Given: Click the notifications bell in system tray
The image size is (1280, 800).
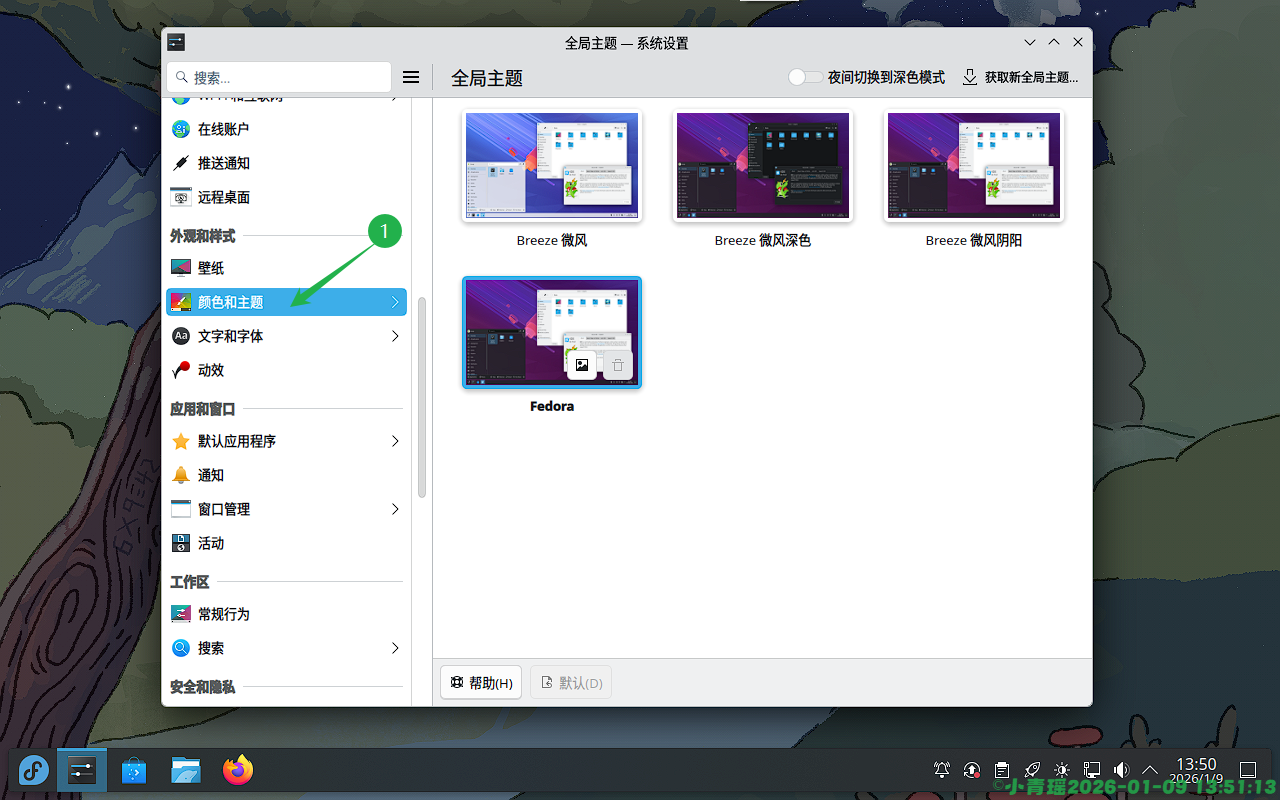Looking at the screenshot, I should point(942,770).
